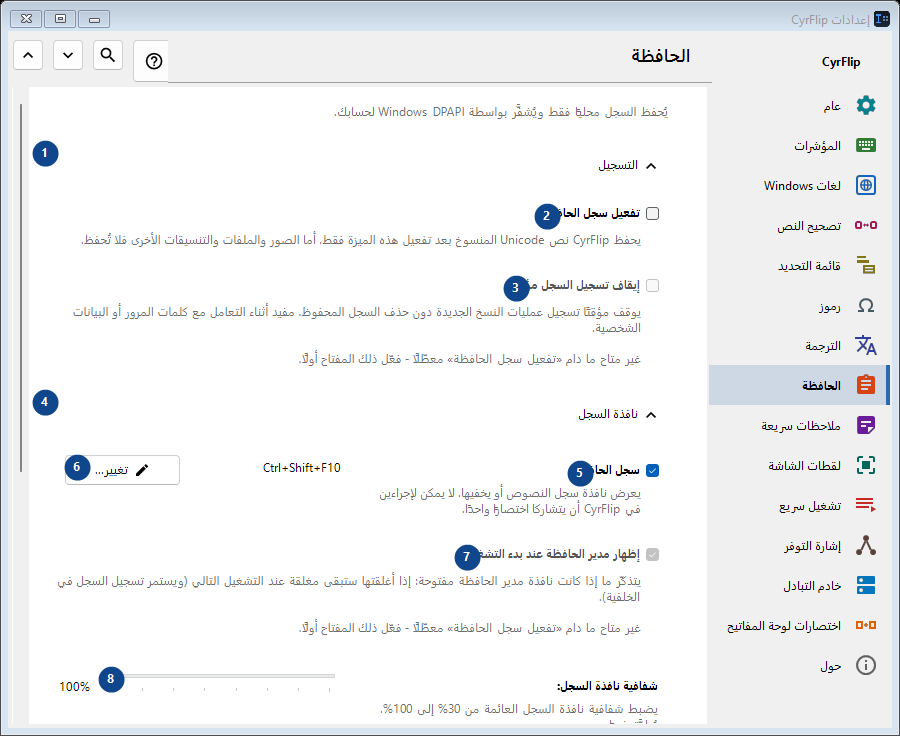Go to next section with down arrow
The width and height of the screenshot is (900, 736).
[x=68, y=55]
